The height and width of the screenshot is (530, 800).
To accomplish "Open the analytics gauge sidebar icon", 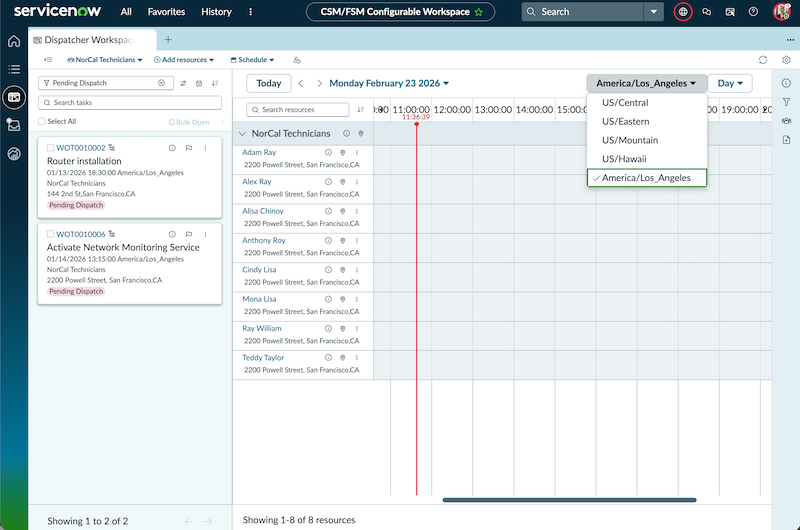I will point(14,153).
